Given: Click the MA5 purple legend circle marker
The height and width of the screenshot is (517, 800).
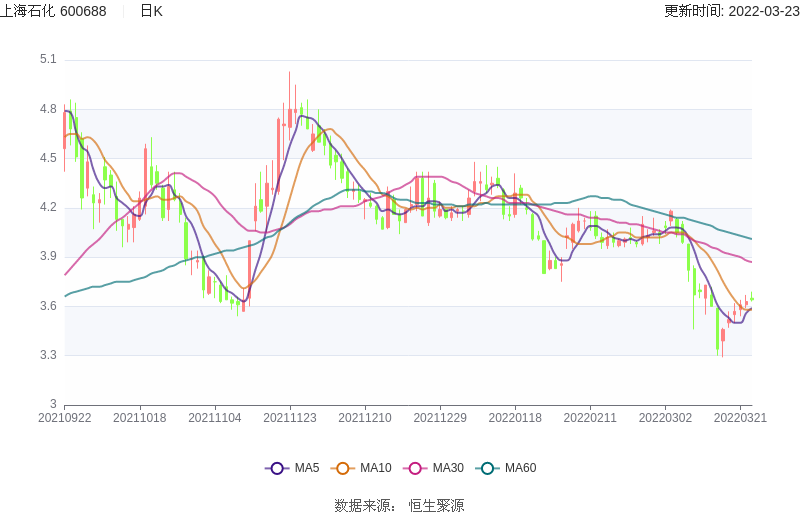Looking at the screenshot, I should 277,468.
